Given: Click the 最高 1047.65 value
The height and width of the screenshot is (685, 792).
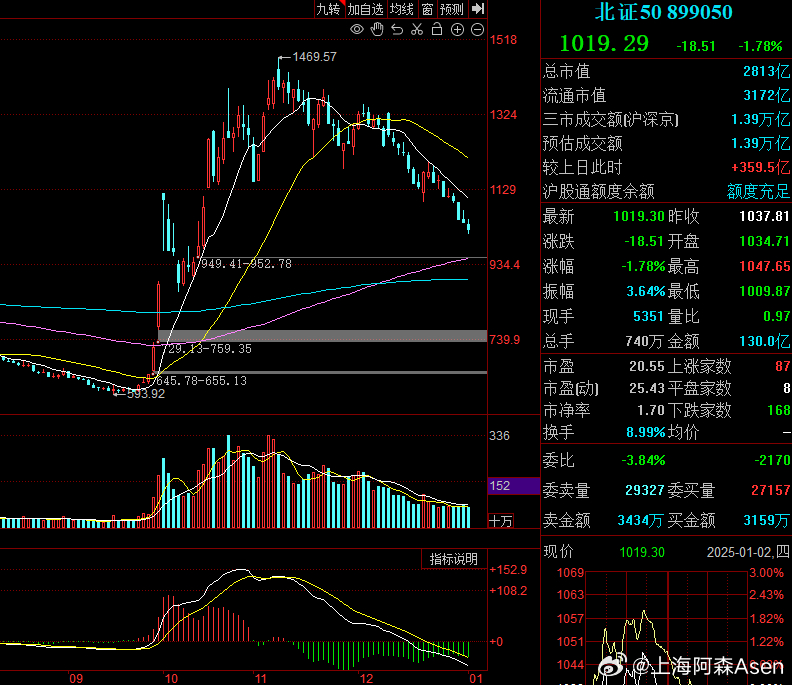Looking at the screenshot, I should click(x=764, y=266).
